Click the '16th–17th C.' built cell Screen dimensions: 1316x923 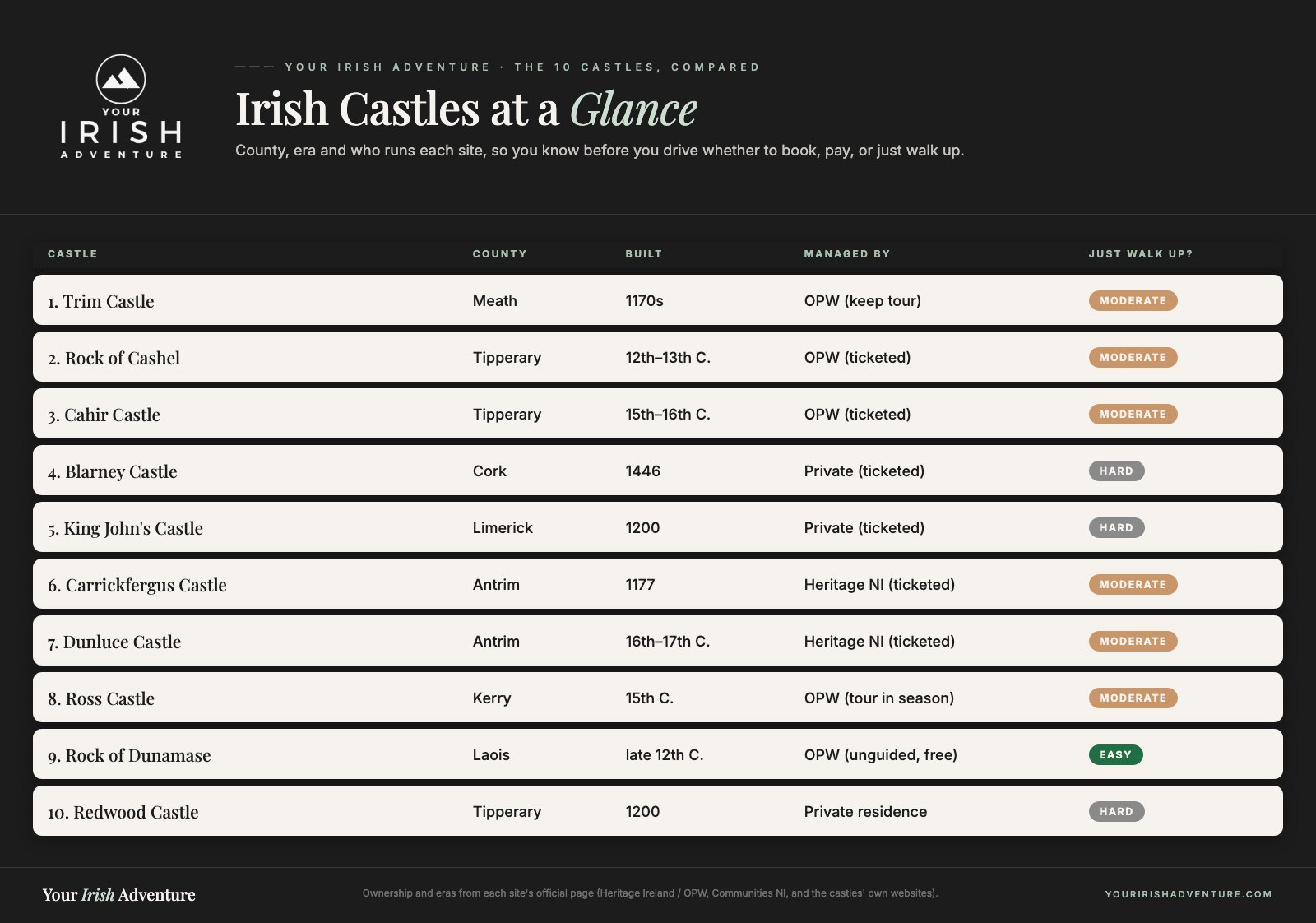(x=667, y=641)
